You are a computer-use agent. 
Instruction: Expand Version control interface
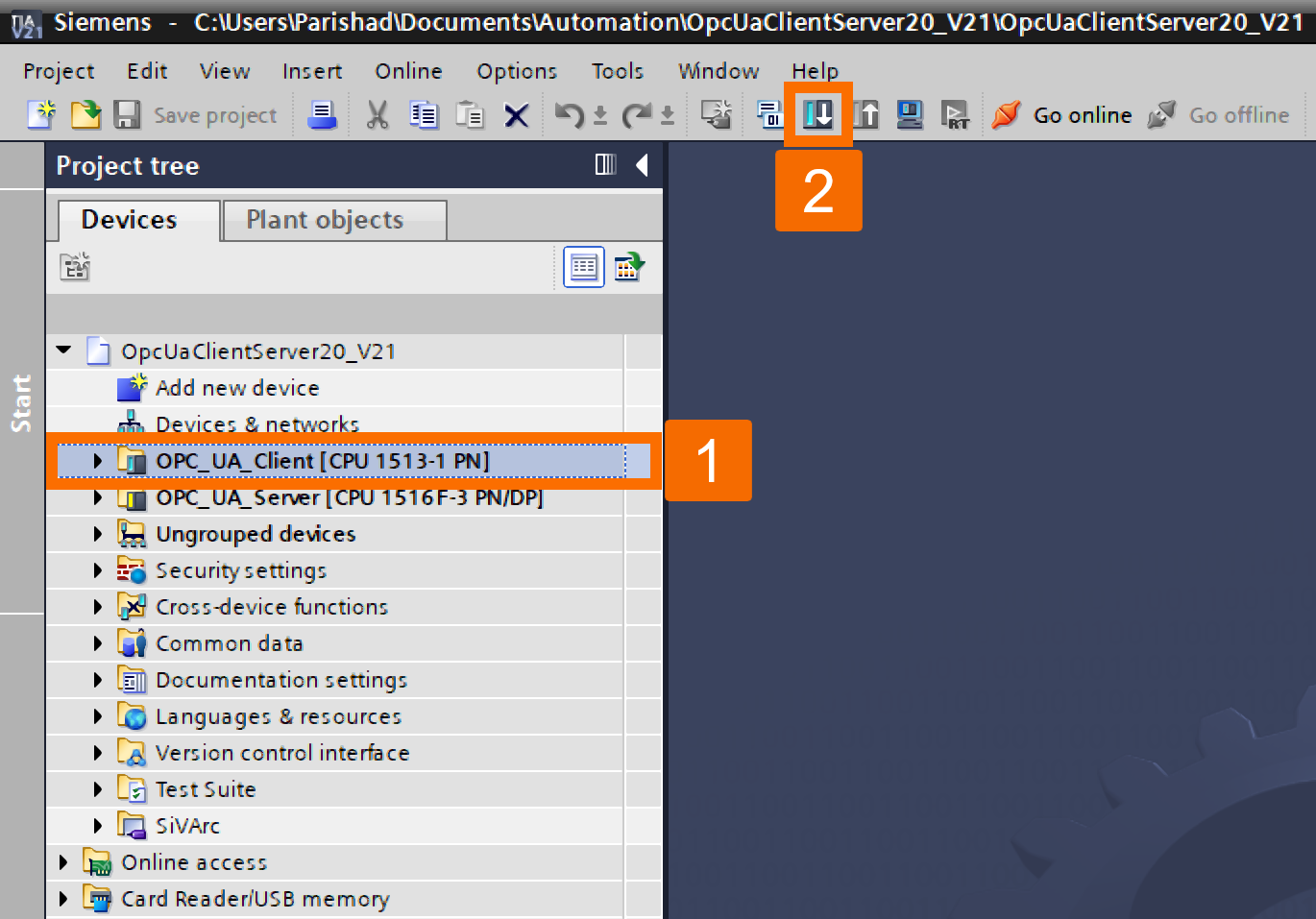[x=97, y=753]
